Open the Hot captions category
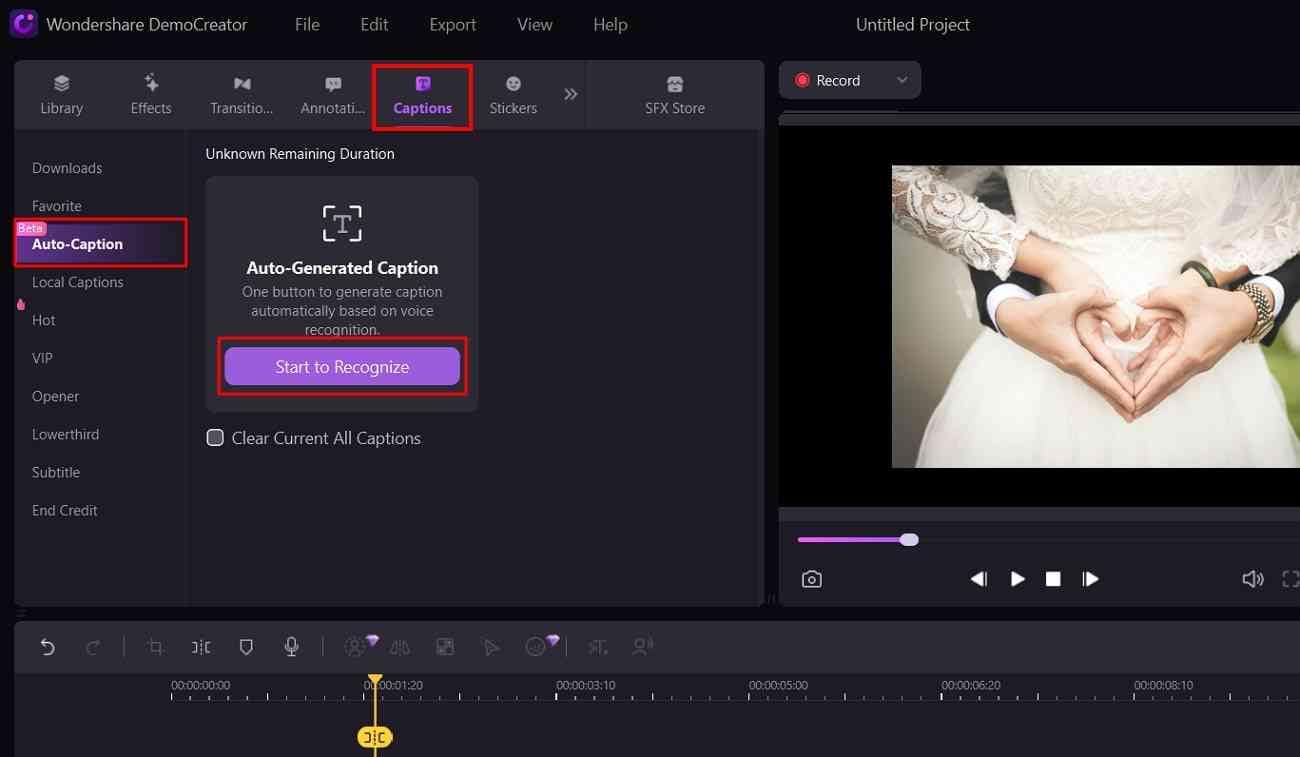Screen dimensions: 1300x757 click(x=44, y=320)
